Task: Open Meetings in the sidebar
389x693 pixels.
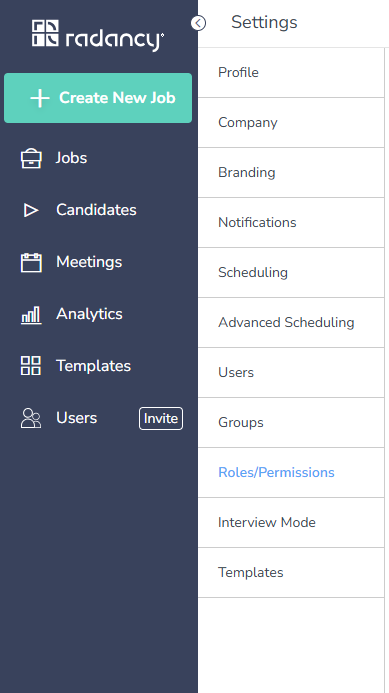Action: 89,262
